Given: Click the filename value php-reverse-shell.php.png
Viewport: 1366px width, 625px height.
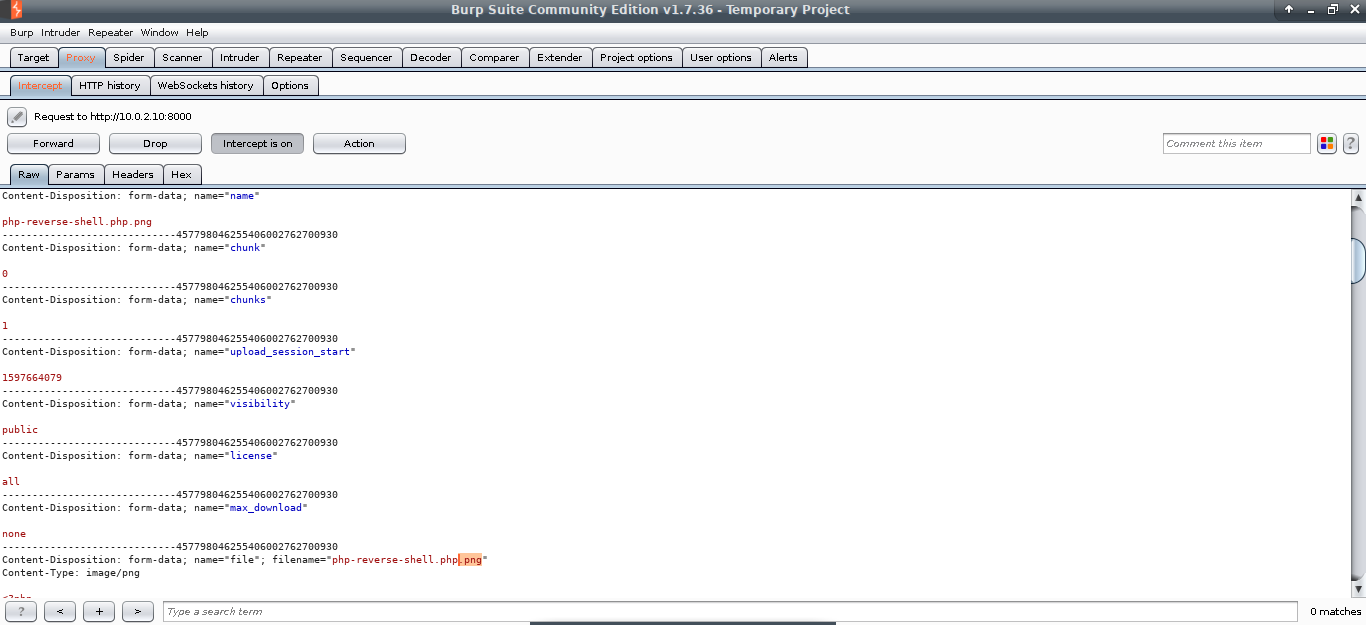Looking at the screenshot, I should (x=407, y=560).
